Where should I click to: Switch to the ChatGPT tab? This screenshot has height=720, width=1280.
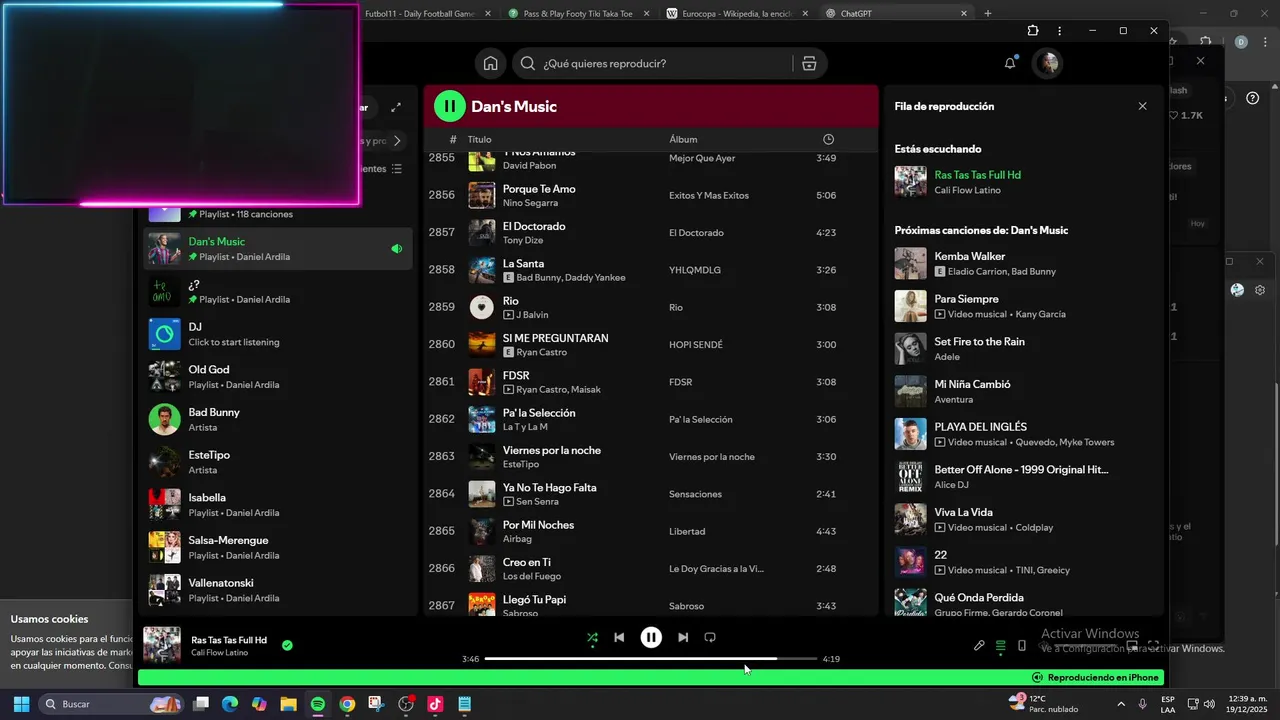tap(896, 14)
